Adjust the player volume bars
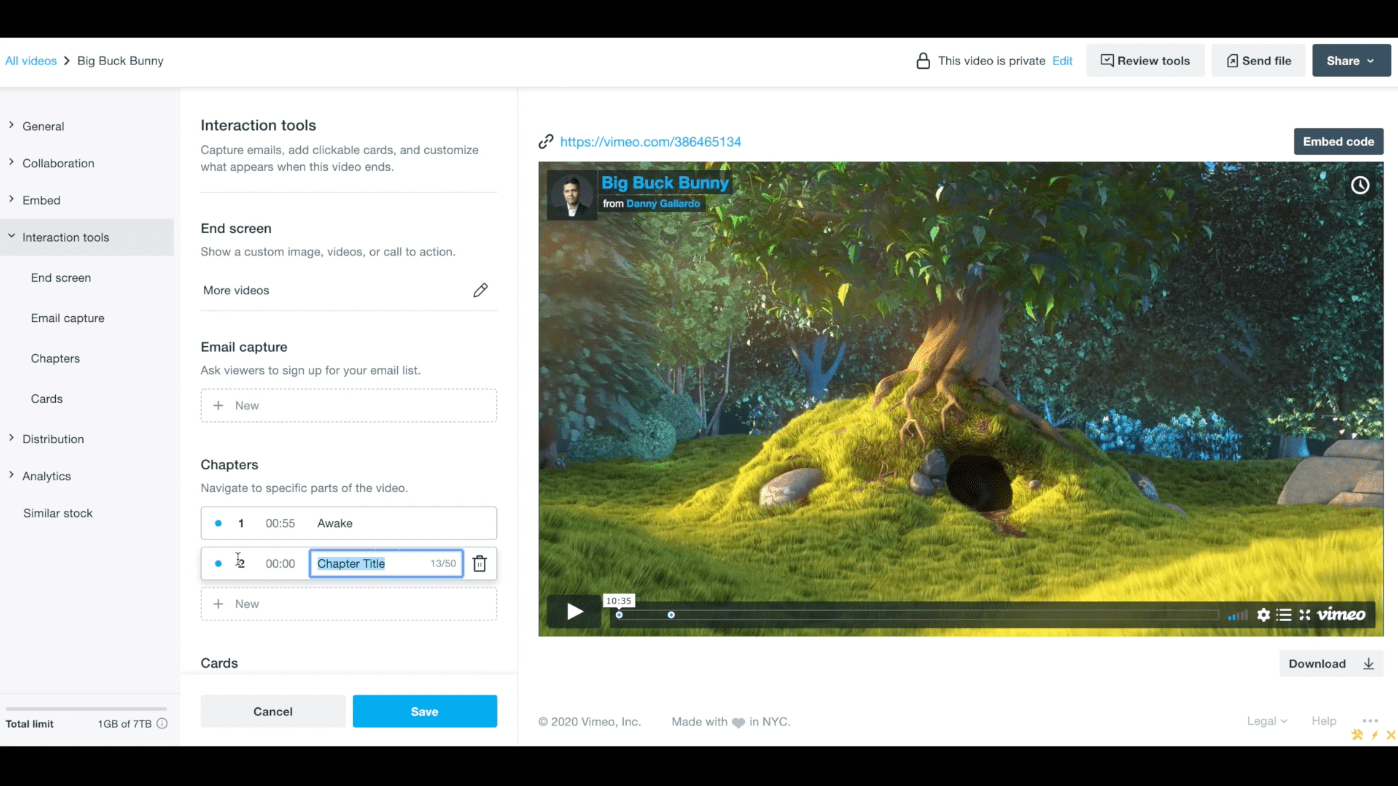This screenshot has height=786, width=1398. pos(1238,615)
